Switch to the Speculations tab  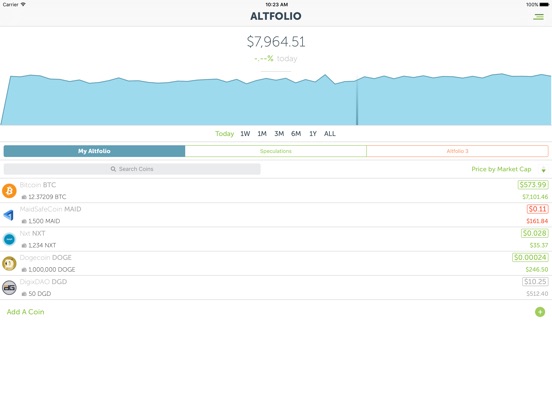[x=276, y=151]
